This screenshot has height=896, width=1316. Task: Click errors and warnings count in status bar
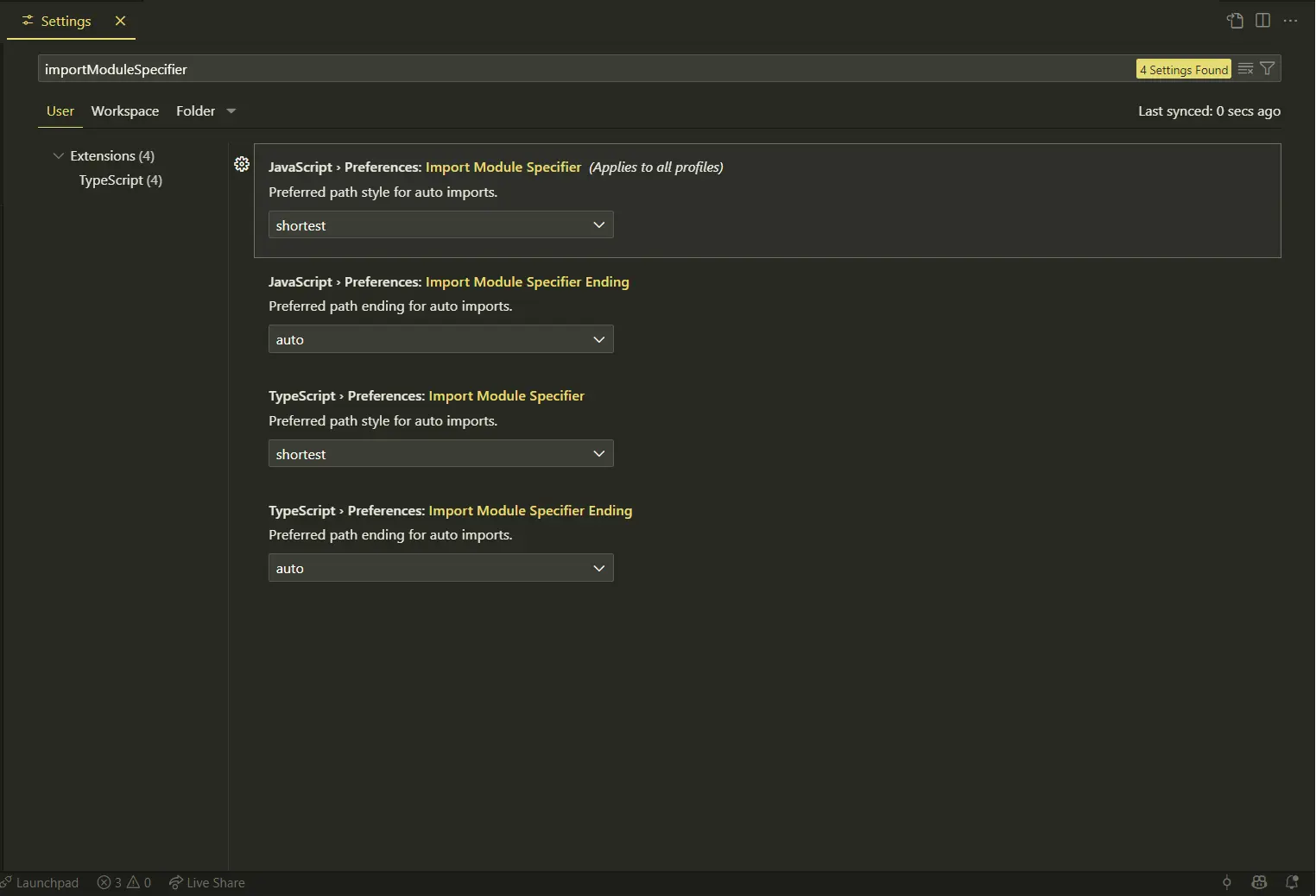124,882
